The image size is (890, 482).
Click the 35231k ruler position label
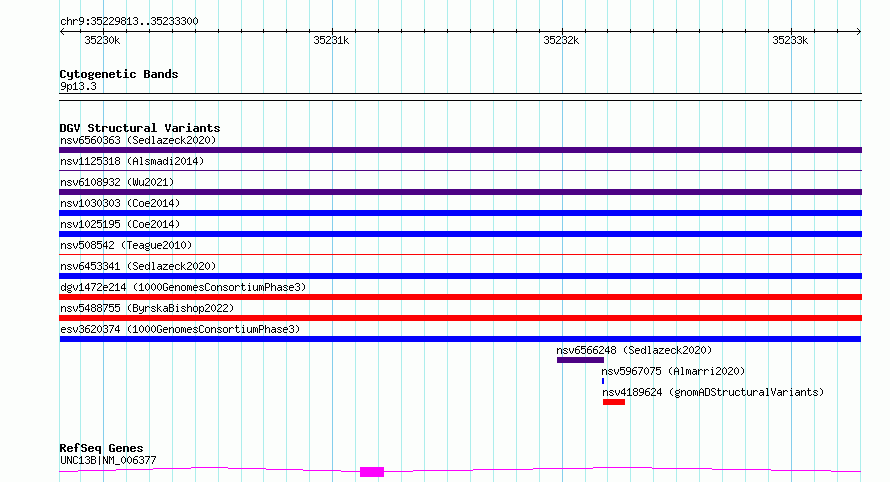[331, 40]
